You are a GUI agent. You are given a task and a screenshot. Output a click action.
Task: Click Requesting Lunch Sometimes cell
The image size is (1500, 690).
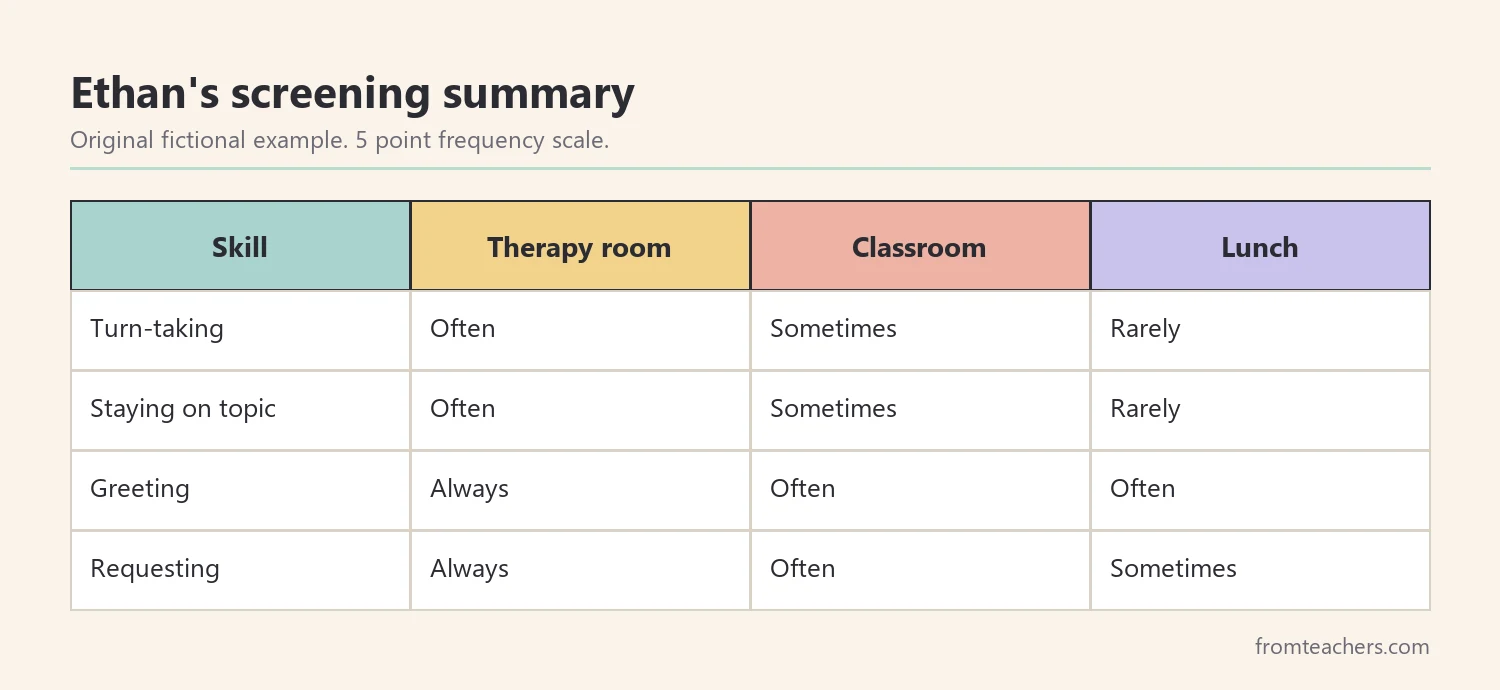(x=1260, y=570)
